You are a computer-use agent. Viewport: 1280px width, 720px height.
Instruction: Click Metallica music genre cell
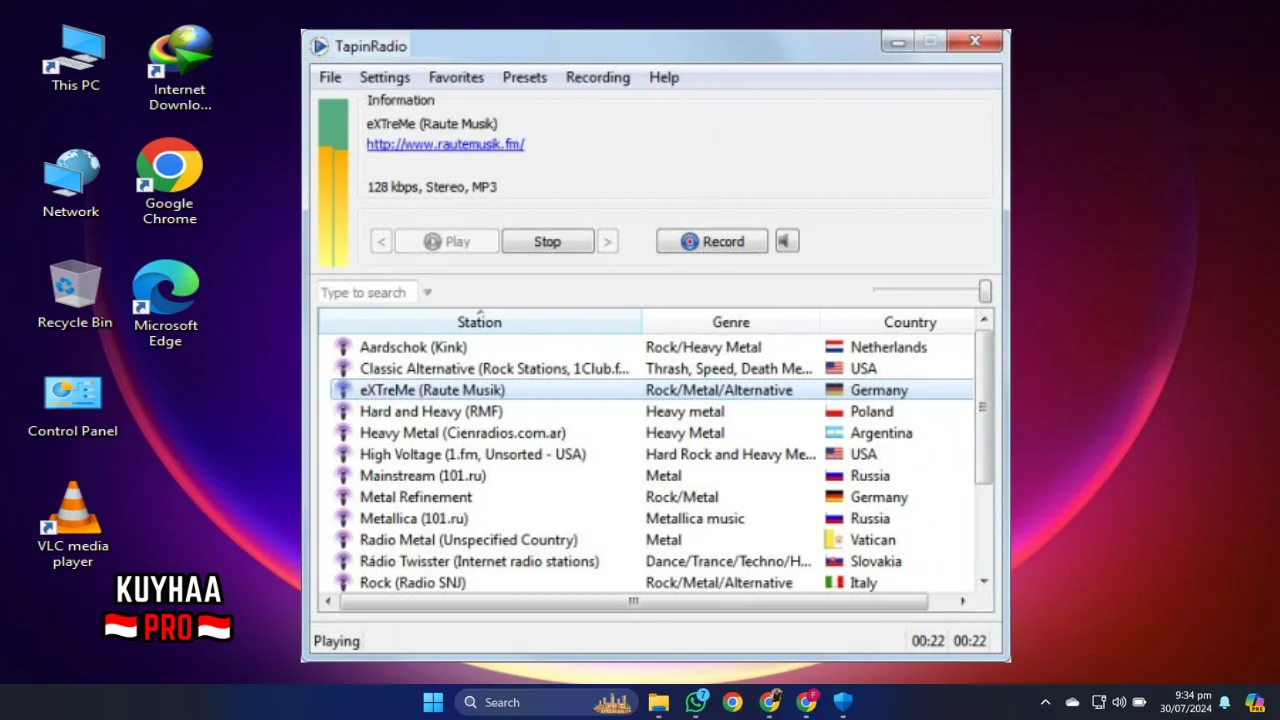coord(695,518)
